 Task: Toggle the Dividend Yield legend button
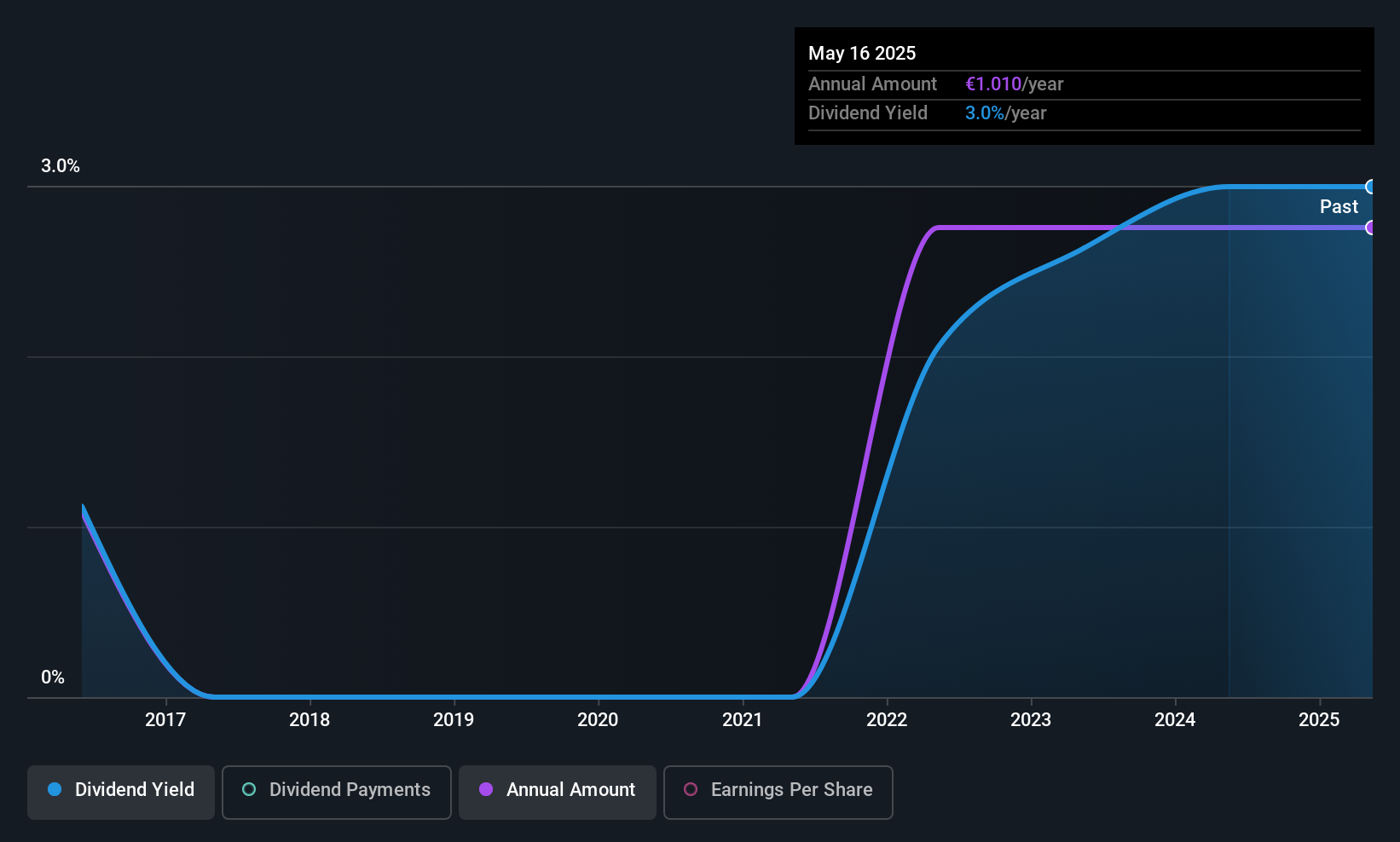(x=121, y=792)
